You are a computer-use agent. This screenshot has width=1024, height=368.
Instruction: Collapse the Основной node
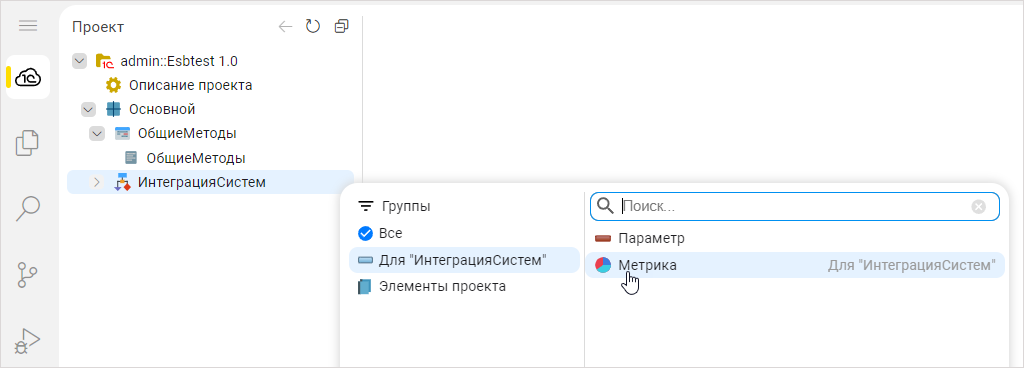point(88,109)
